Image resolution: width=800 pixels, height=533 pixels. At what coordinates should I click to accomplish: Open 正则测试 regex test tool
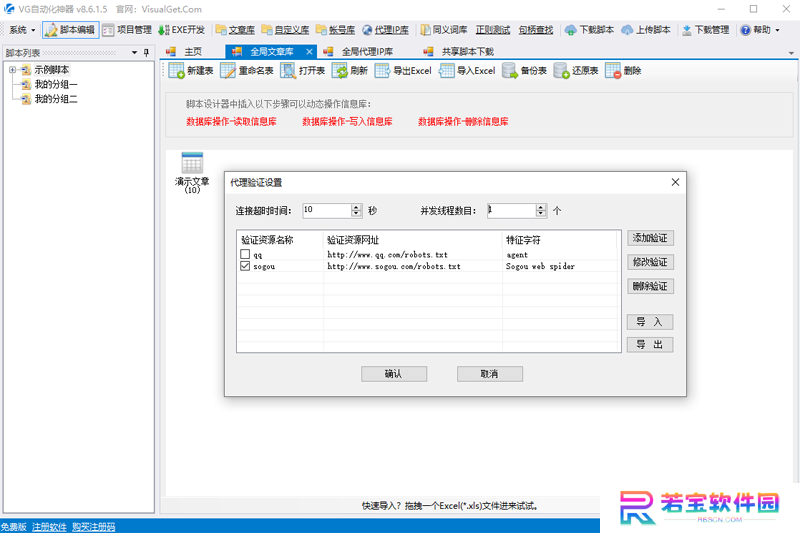492,30
